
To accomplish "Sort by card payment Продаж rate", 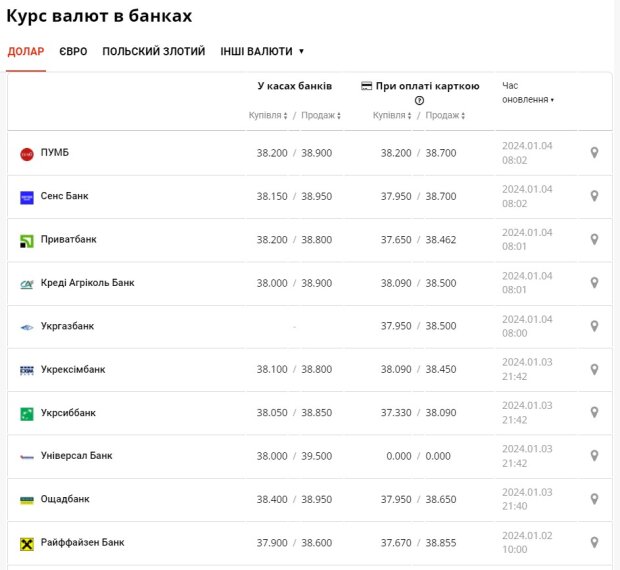I will (x=445, y=115).
